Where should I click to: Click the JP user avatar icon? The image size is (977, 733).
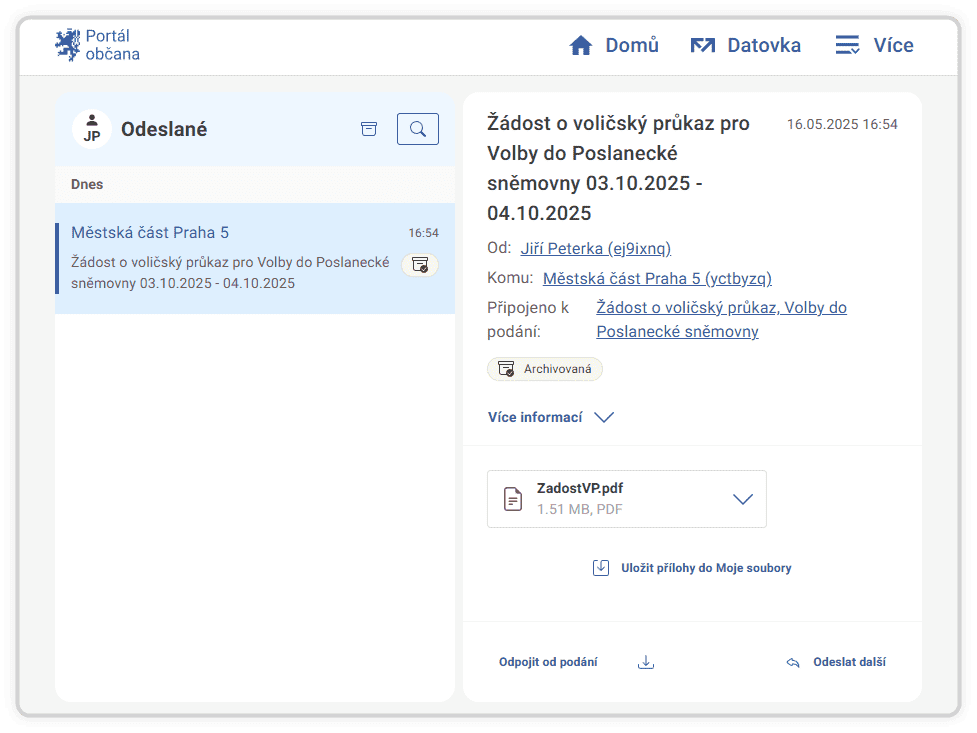(92, 129)
